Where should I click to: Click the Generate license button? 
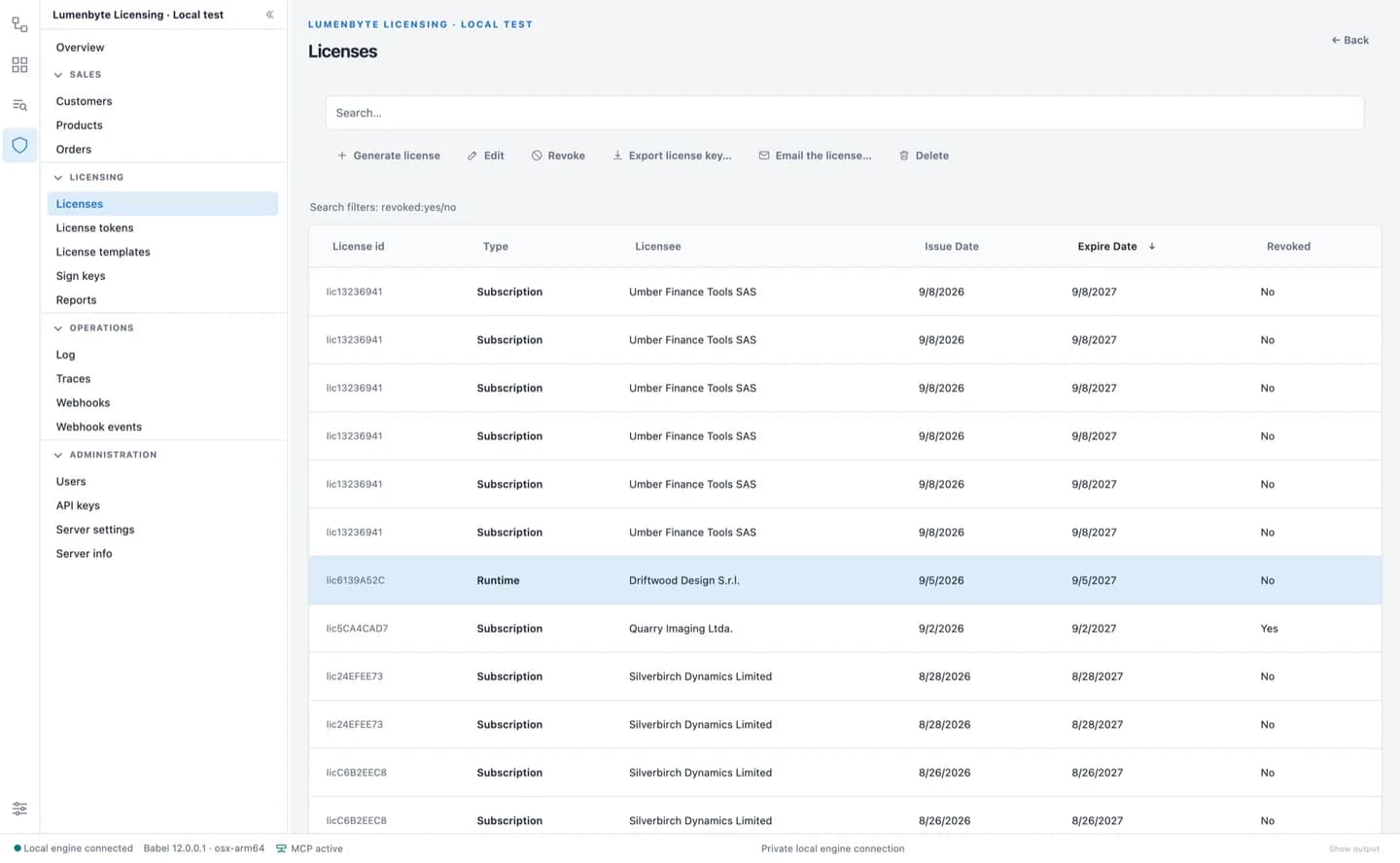389,155
